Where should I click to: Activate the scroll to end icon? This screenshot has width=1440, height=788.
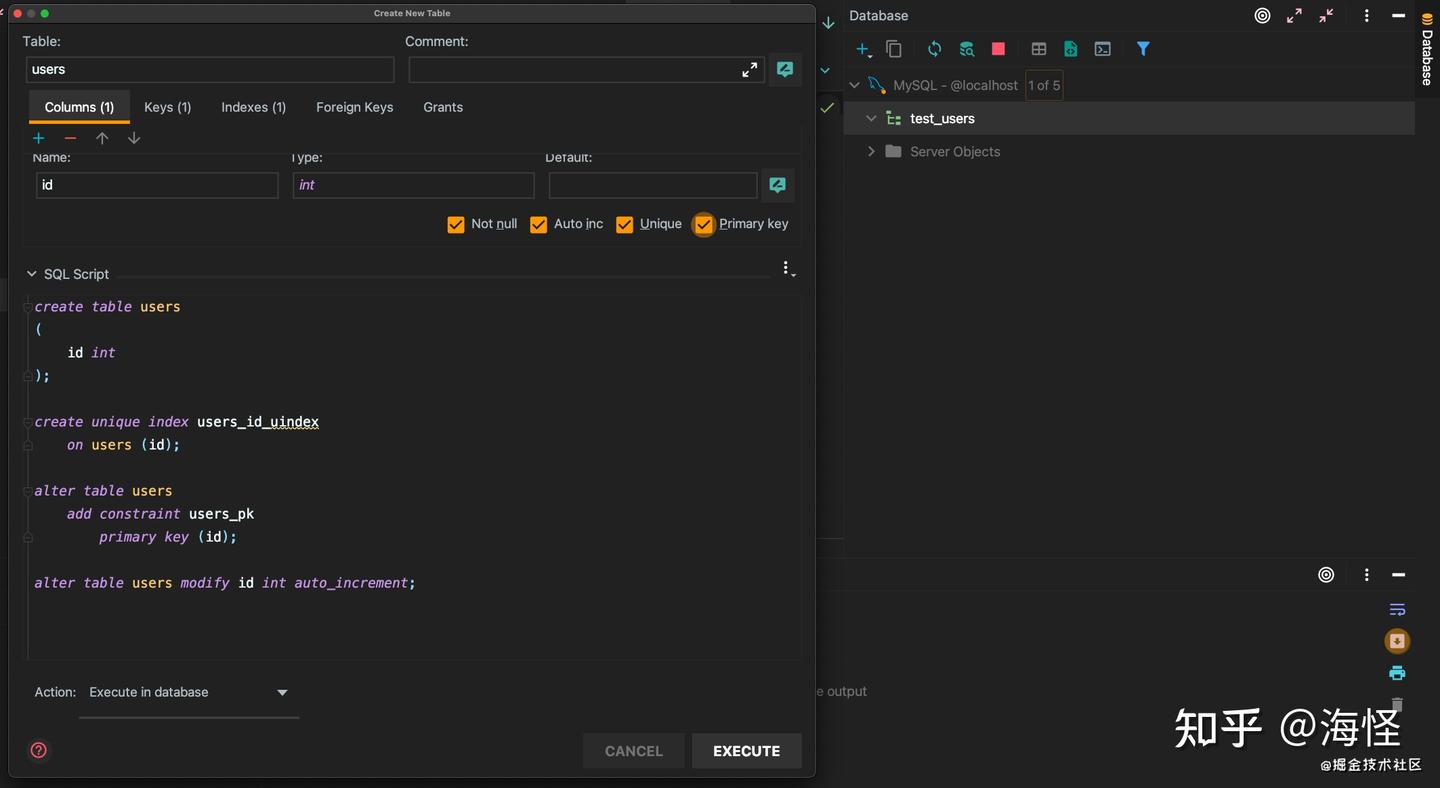[1397, 641]
